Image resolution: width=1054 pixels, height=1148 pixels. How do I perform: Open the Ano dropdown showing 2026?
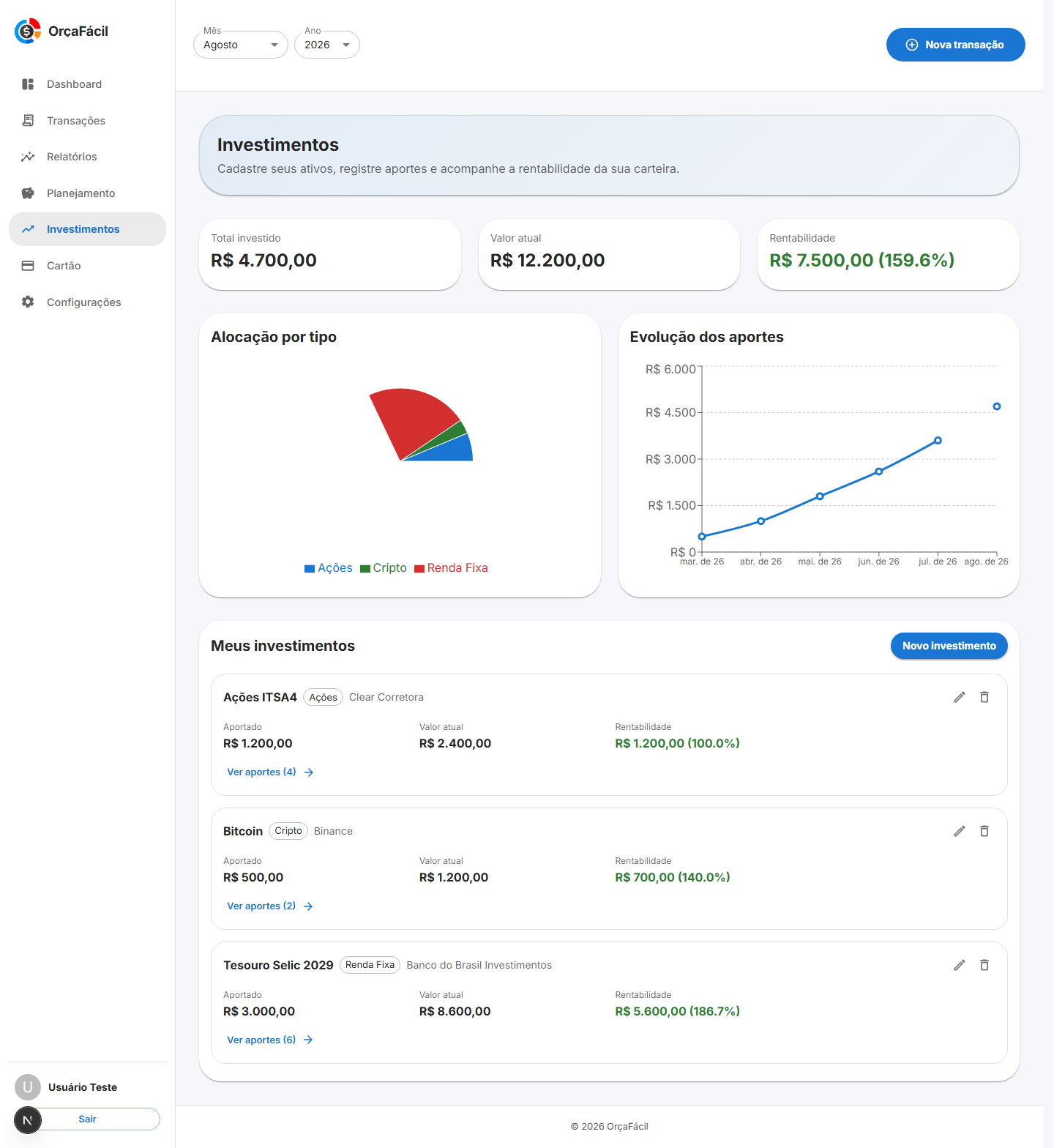[x=327, y=45]
